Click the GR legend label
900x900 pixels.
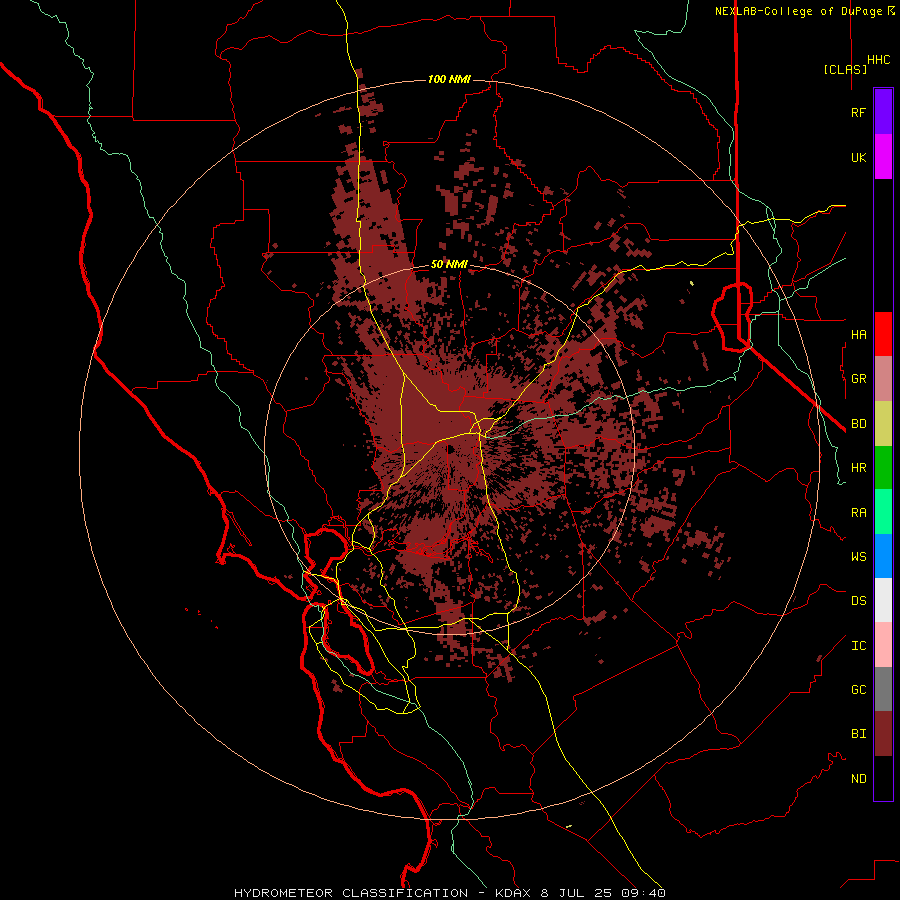click(x=858, y=379)
